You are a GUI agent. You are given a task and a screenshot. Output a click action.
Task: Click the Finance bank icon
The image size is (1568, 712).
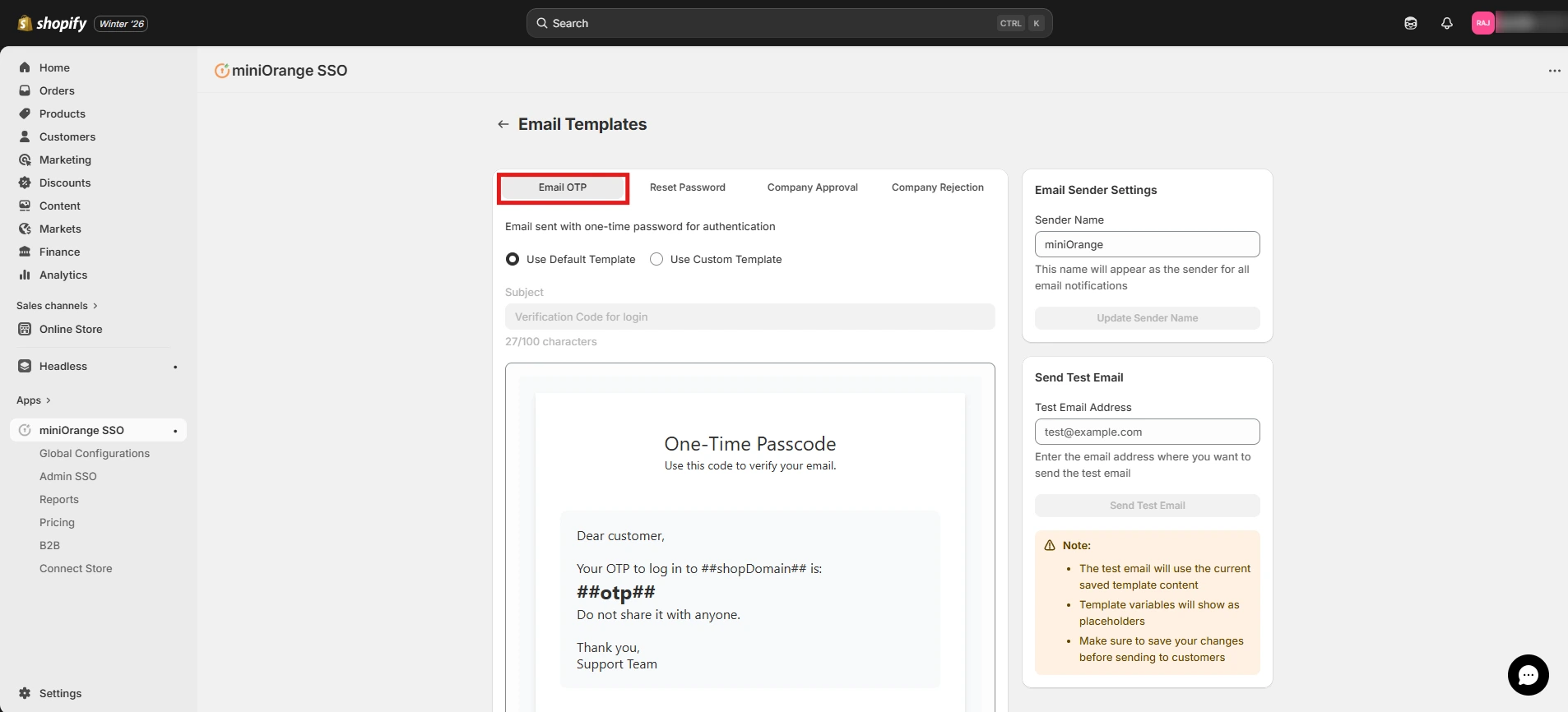point(25,252)
